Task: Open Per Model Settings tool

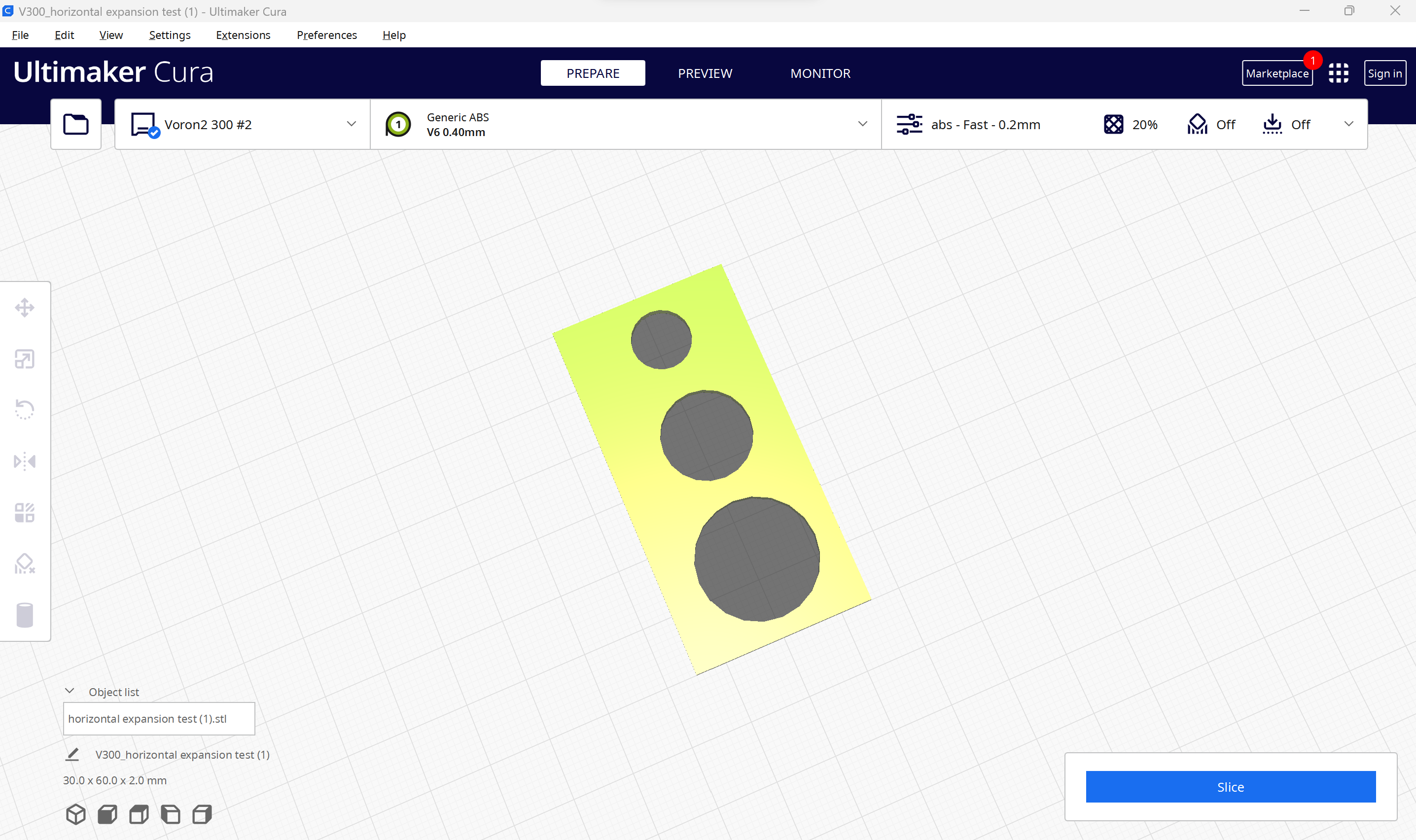Action: coord(24,513)
